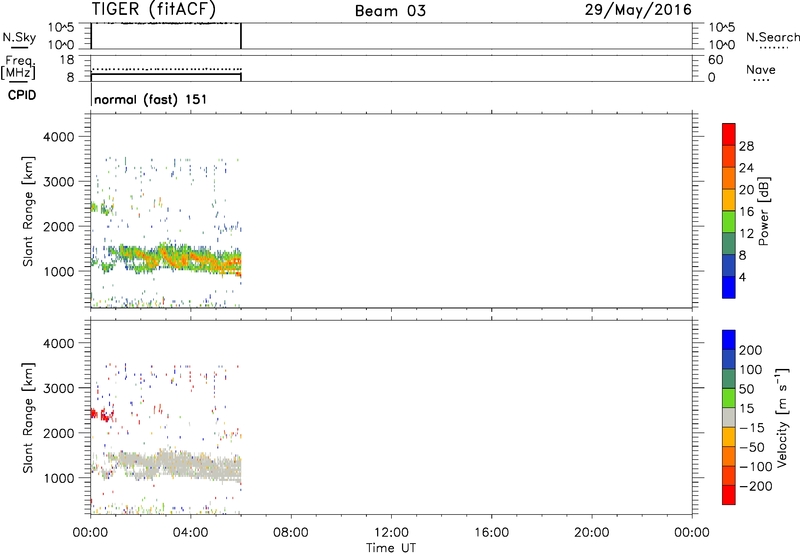Screen dimensions: 800x554
Task: Click the -15 tick on velocity colorbar
Action: click(752, 428)
